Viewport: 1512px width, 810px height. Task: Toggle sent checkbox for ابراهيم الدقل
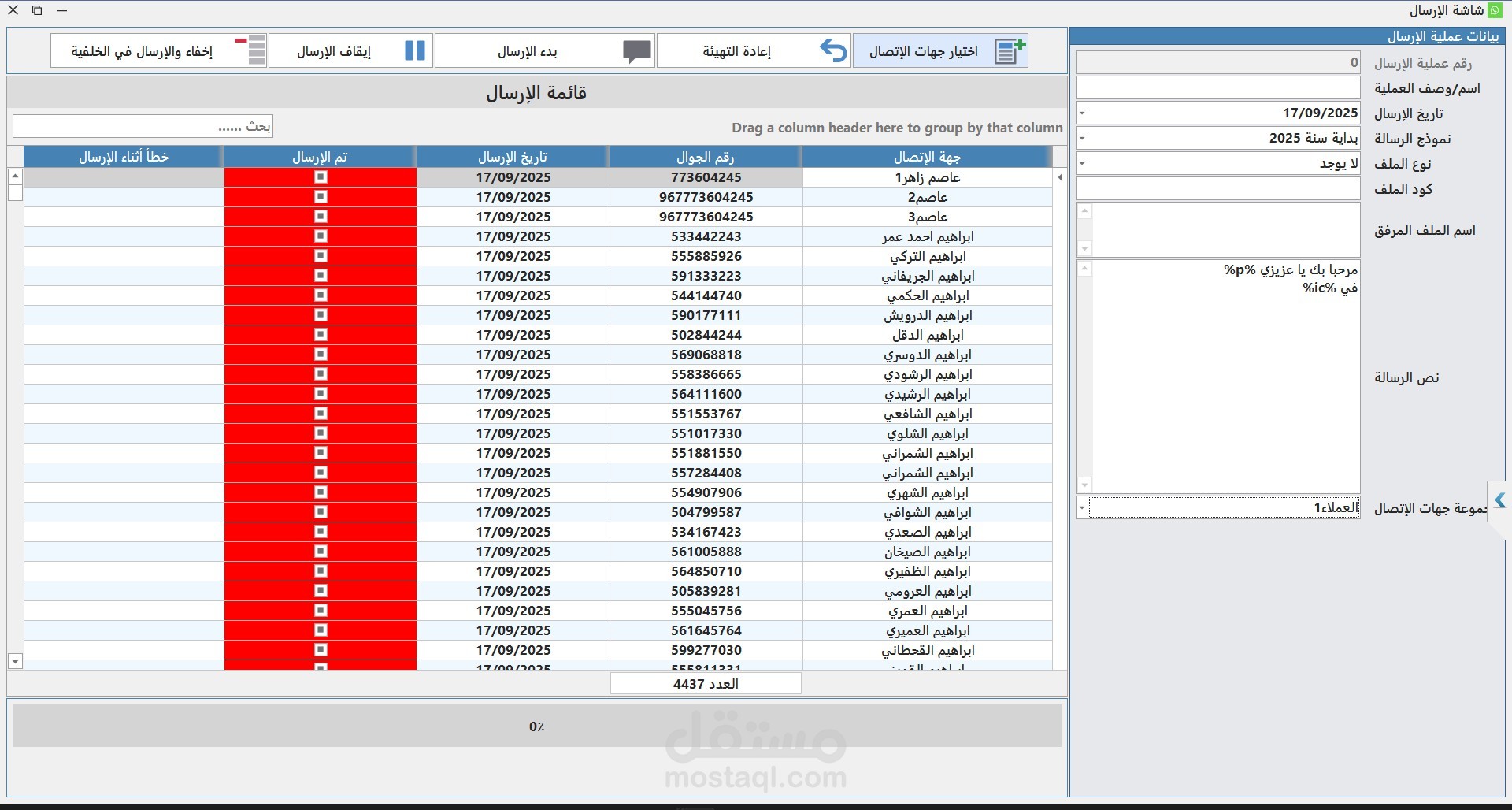[x=321, y=335]
